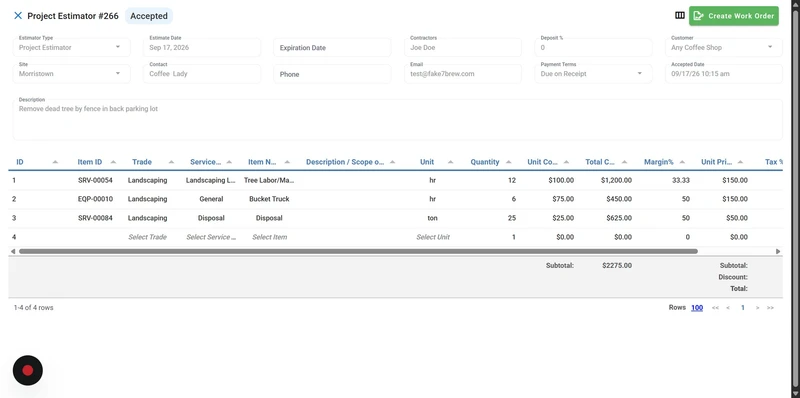This screenshot has height=398, width=800.
Task: Sort by Unit column arrow
Action: (451, 162)
